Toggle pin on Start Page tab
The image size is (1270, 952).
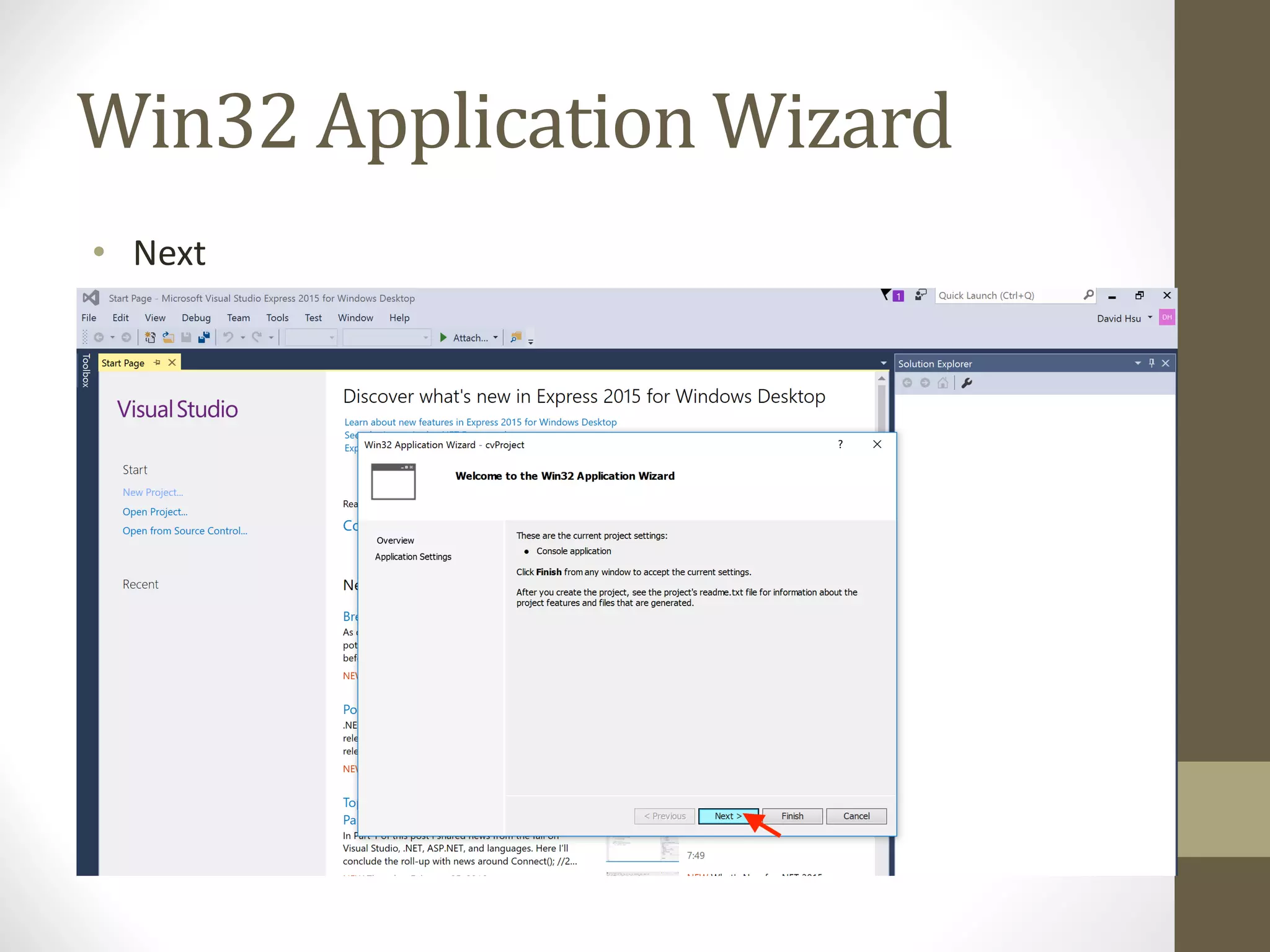point(157,363)
